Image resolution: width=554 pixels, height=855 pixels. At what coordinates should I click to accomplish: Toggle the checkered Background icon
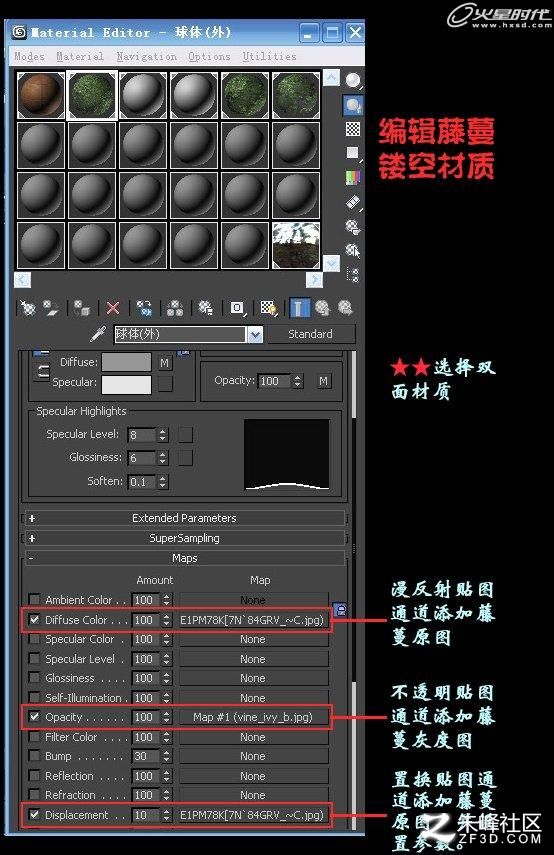[353, 129]
